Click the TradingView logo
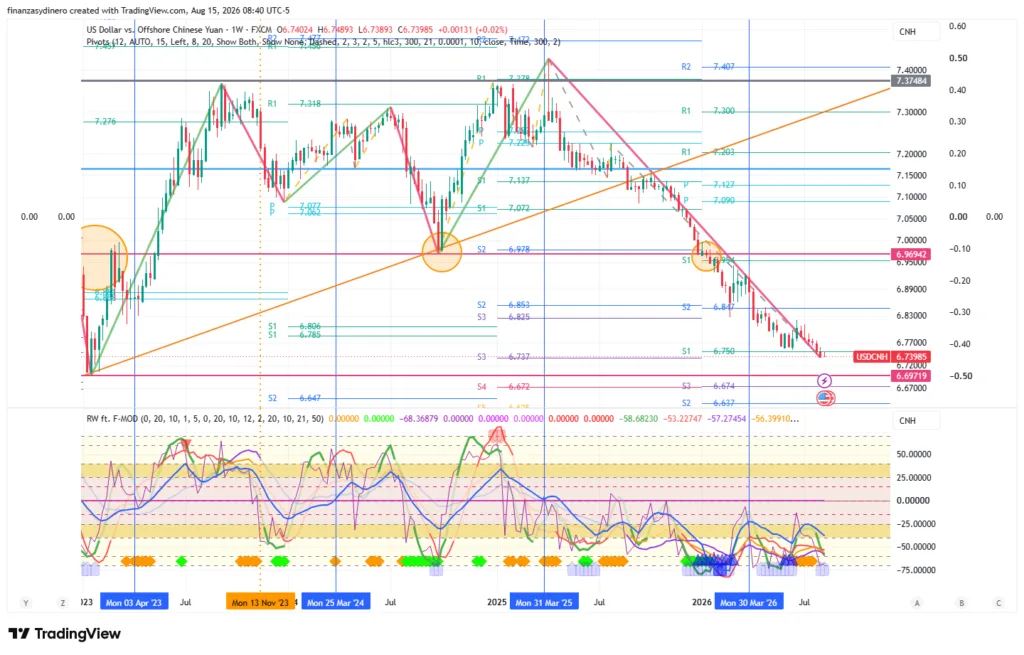 pos(65,633)
